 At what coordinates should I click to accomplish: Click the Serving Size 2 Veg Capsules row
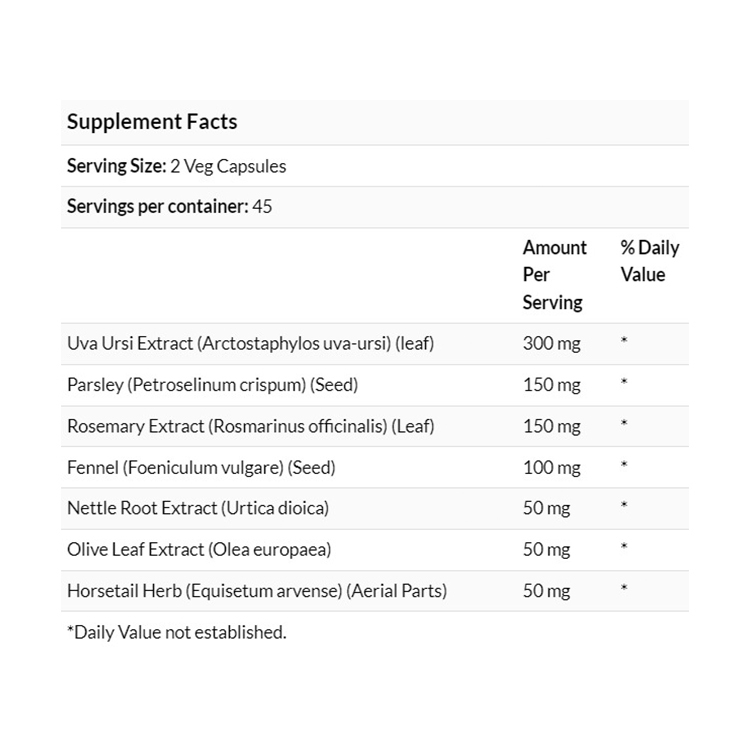click(x=176, y=166)
